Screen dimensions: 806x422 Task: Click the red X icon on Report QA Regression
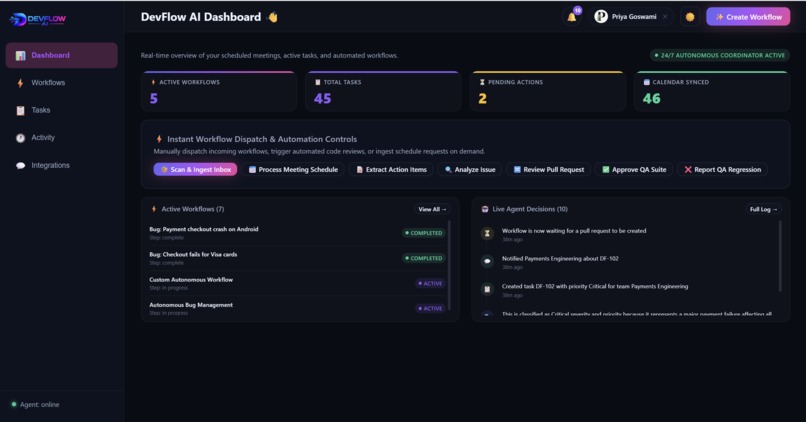pyautogui.click(x=688, y=170)
